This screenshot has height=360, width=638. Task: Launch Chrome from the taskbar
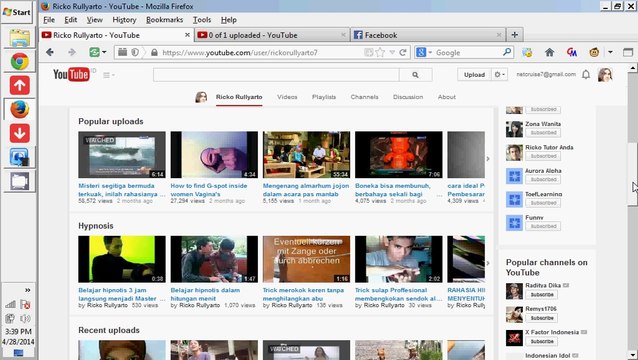pos(20,62)
